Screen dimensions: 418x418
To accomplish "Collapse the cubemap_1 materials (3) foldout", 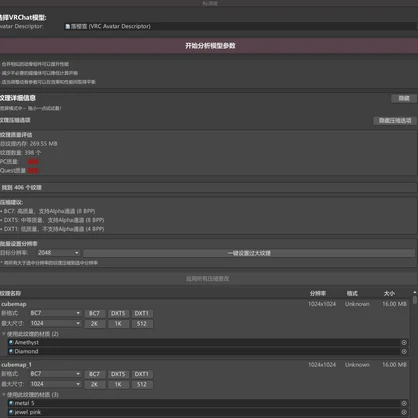I will (x=4, y=394).
